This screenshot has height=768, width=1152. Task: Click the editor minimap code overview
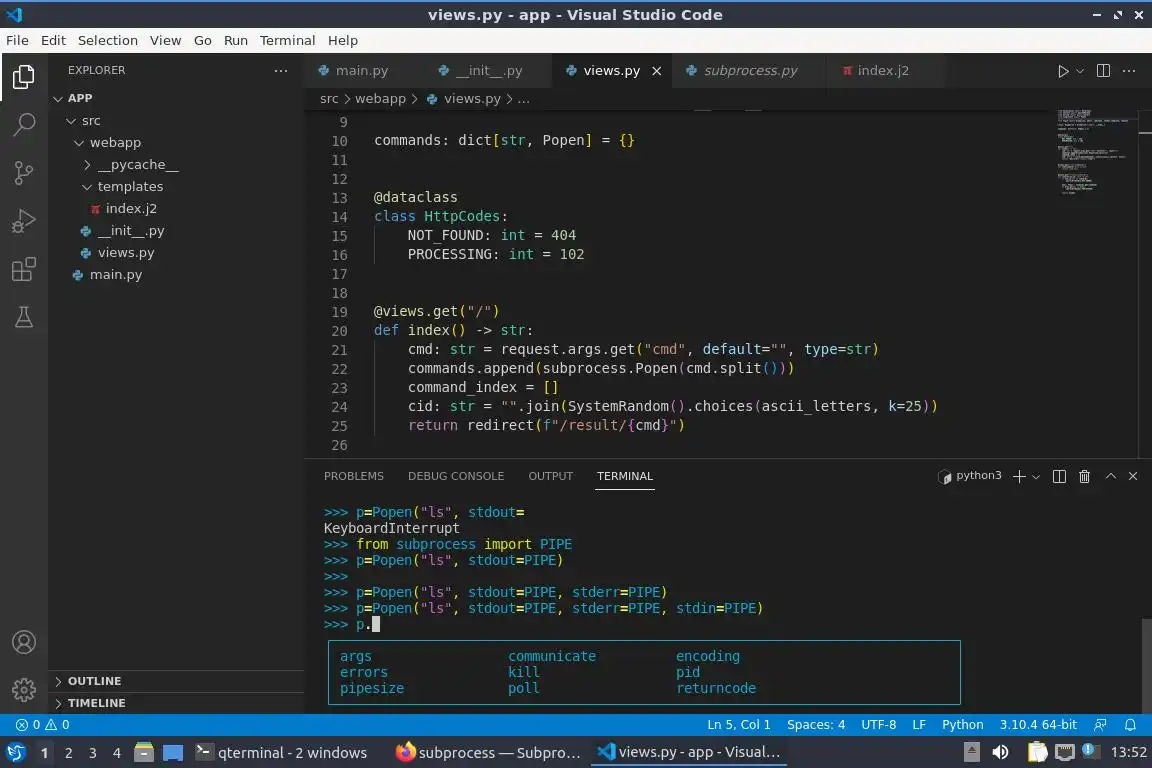coord(1093,151)
